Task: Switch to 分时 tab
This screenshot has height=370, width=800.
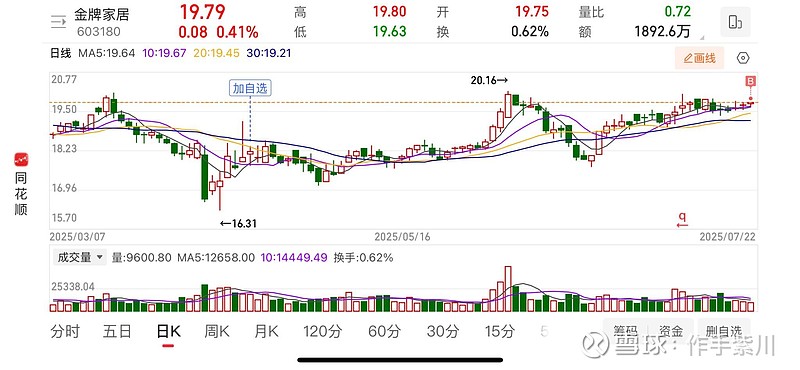Action: tap(65, 332)
